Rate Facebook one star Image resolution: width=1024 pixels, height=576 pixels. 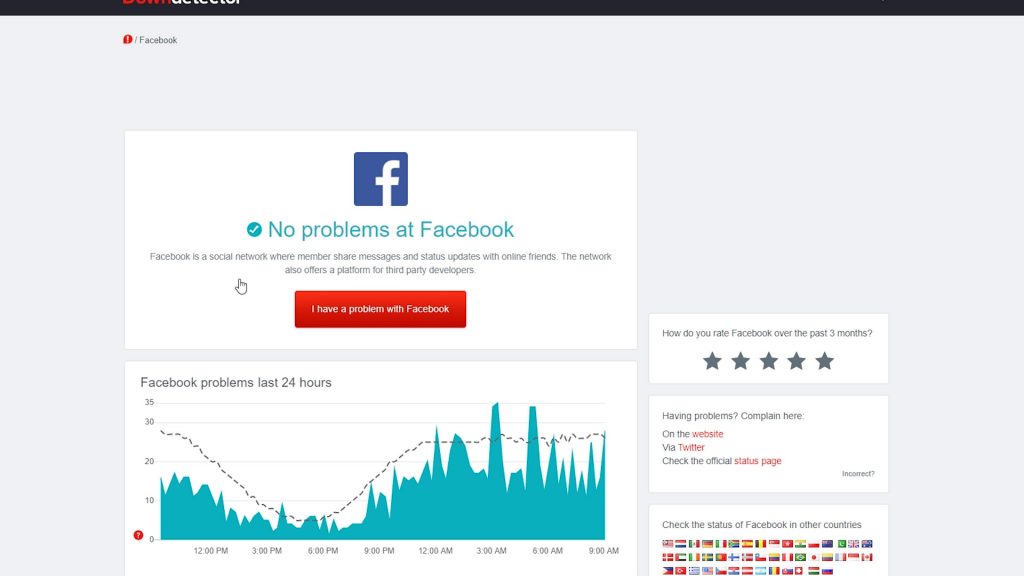[712, 361]
